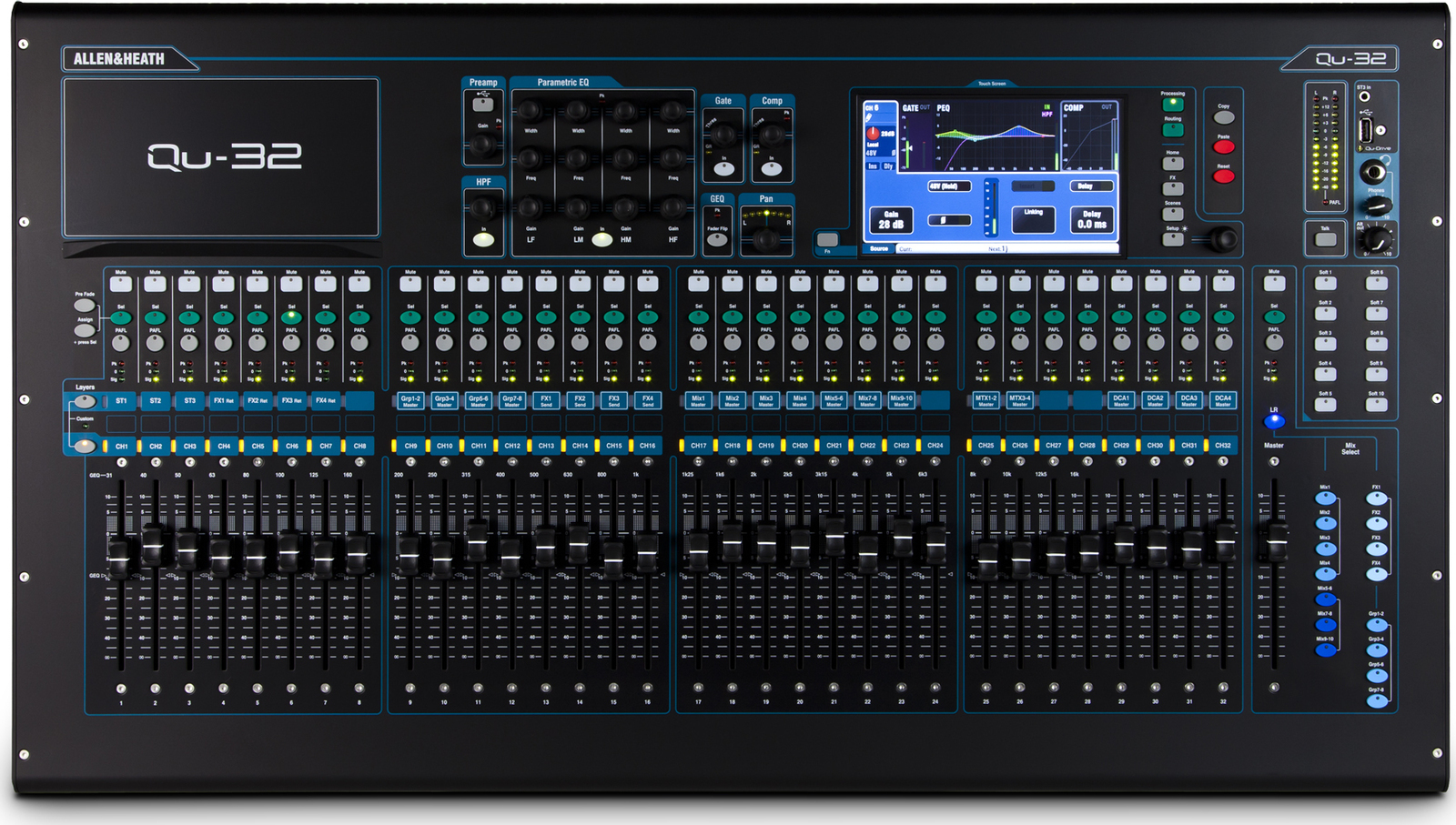Open the Home screen key
1456x825 pixels.
1173,164
